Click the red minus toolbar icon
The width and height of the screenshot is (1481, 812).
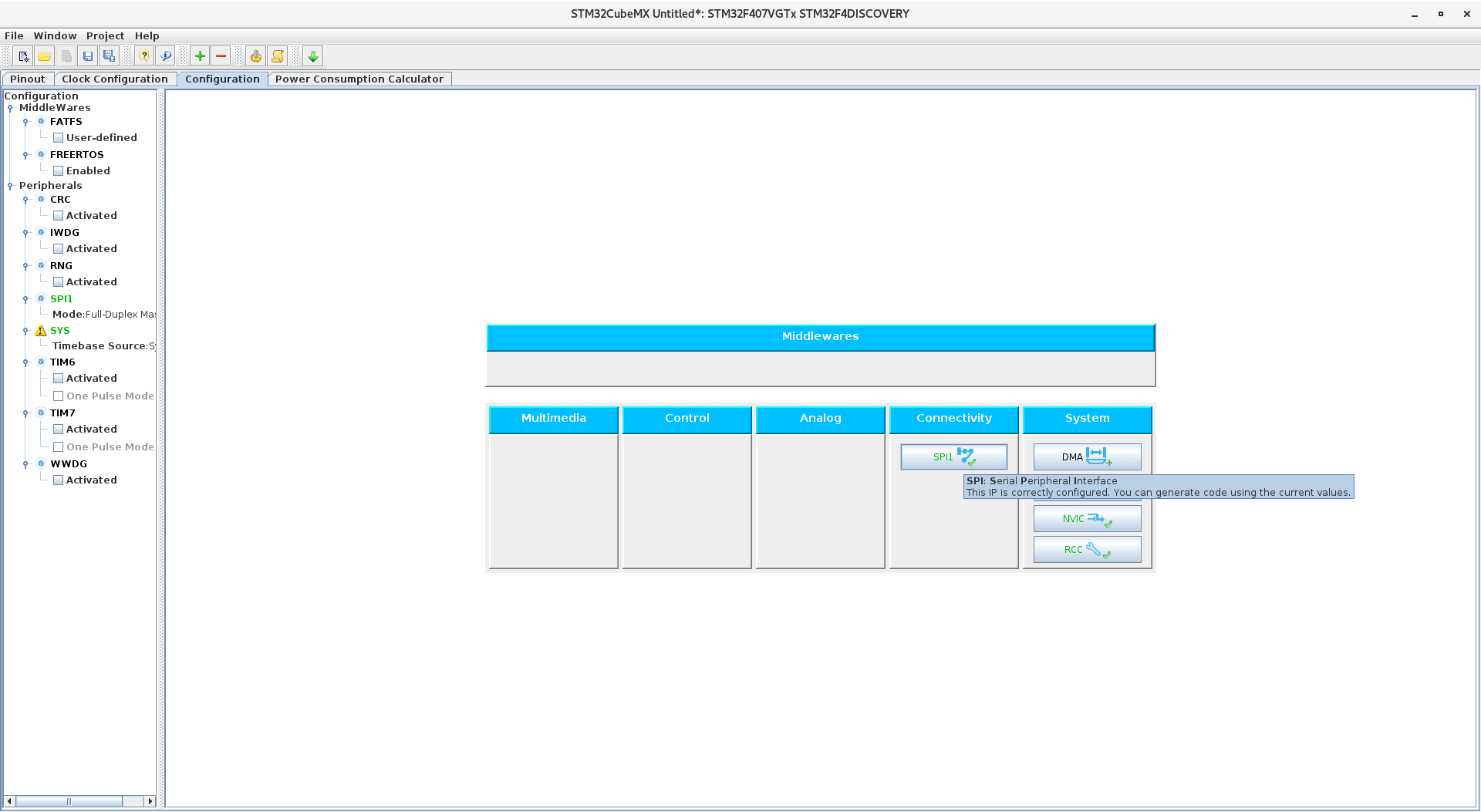[x=221, y=56]
